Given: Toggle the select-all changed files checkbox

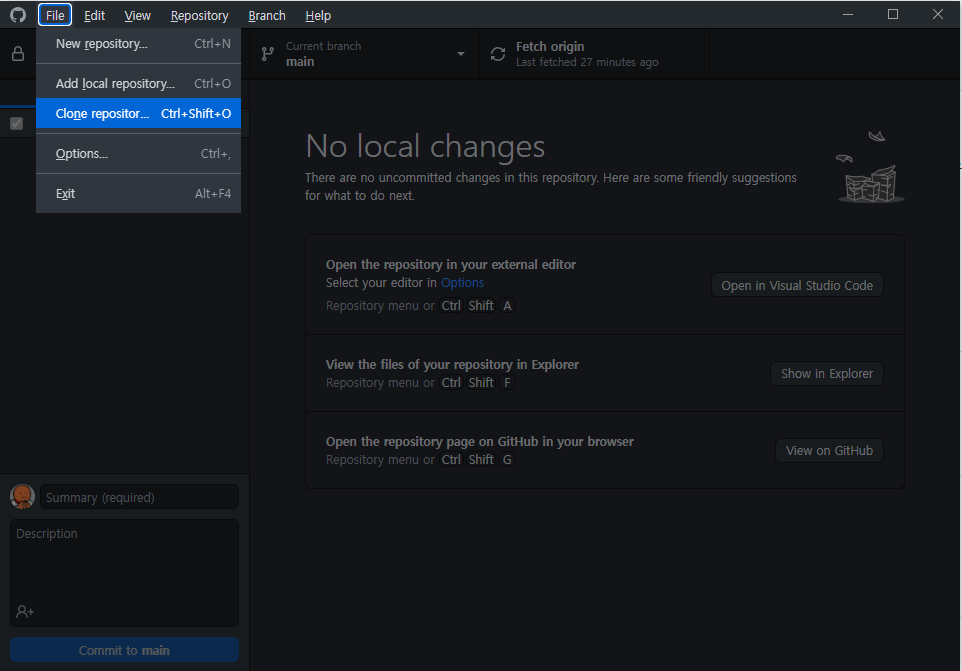Looking at the screenshot, I should coord(17,123).
